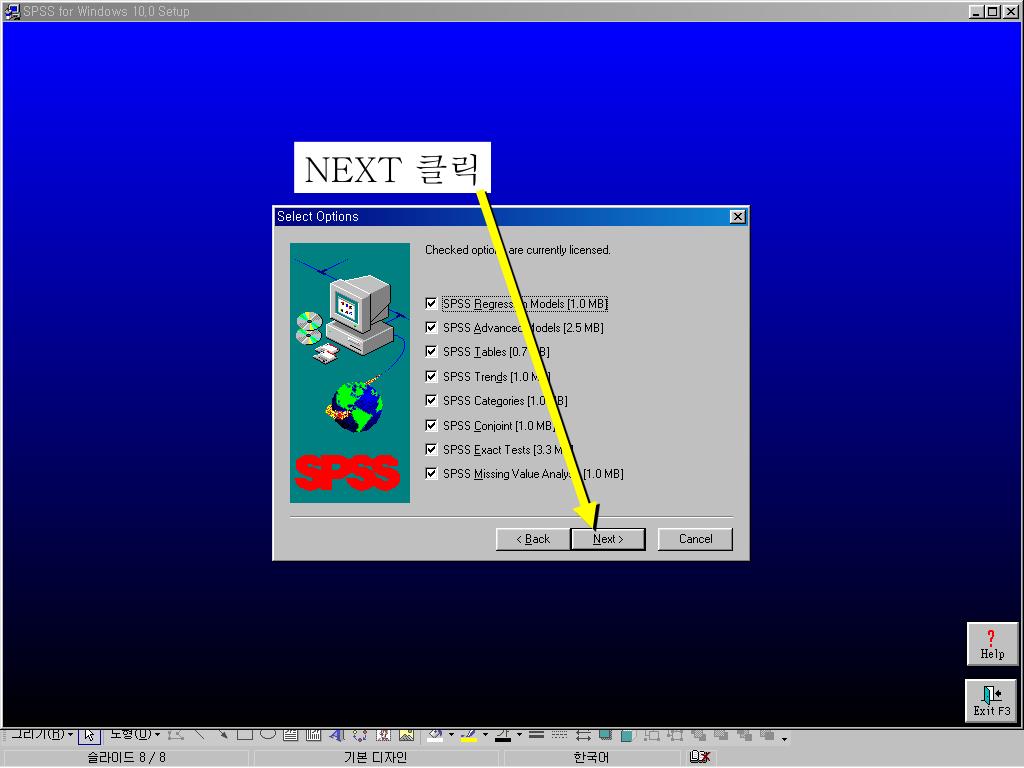
Task: Apply the fill color bucket
Action: (435, 735)
